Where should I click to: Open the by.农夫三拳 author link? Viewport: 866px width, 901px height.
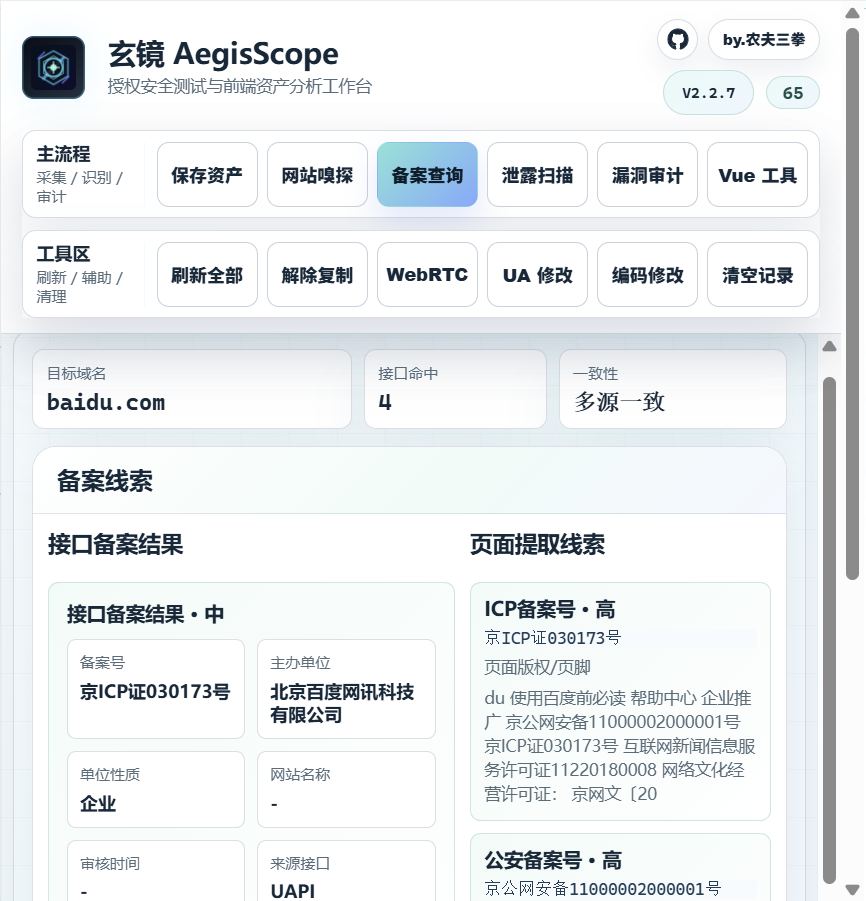click(764, 40)
